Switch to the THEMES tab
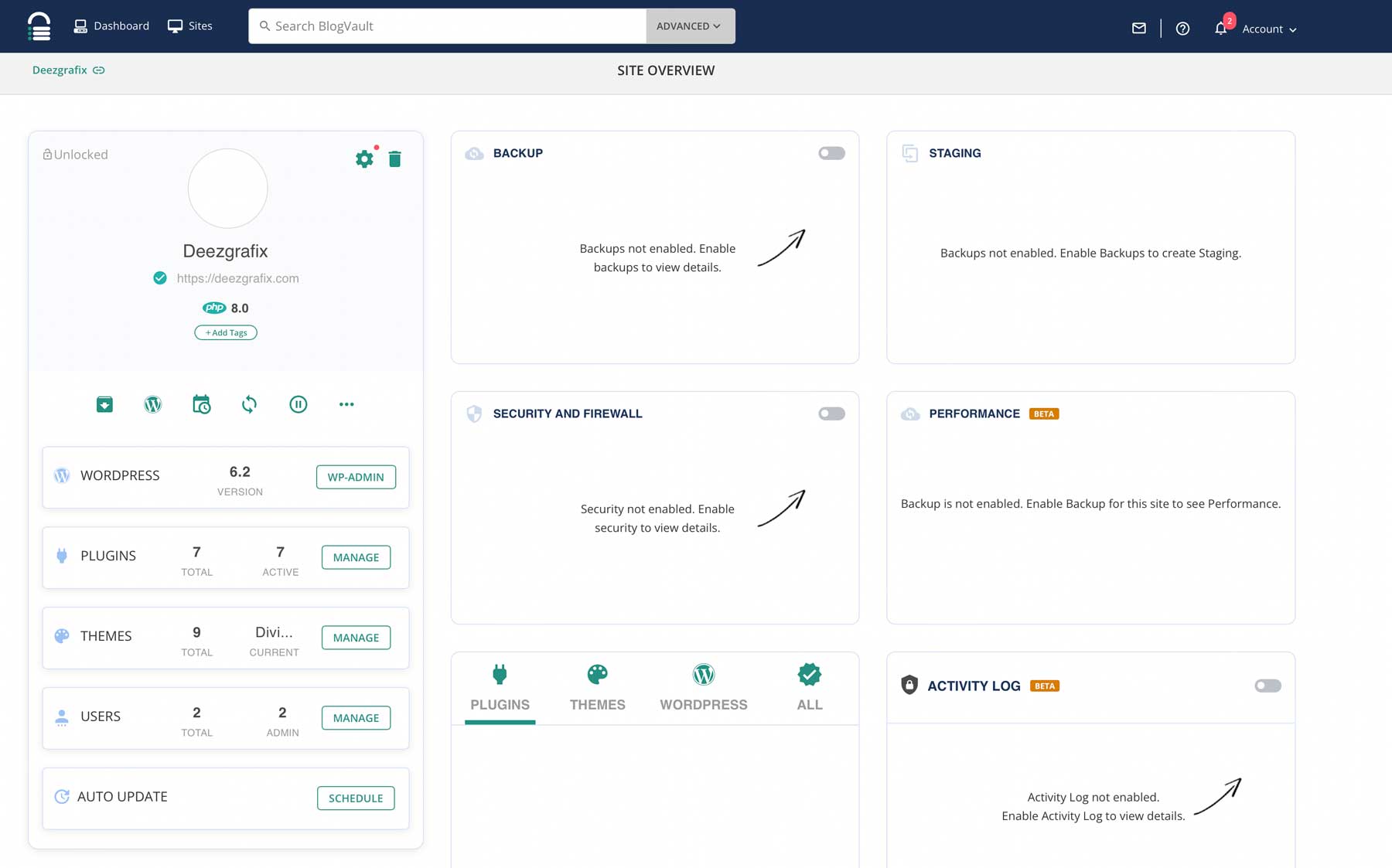 click(597, 687)
